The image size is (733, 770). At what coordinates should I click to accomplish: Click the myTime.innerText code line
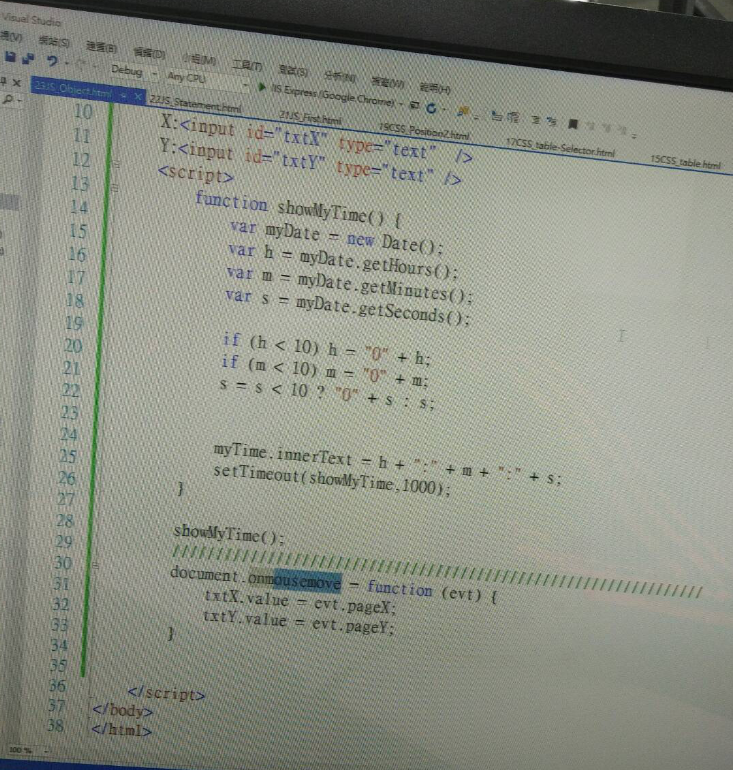pyautogui.click(x=387, y=463)
